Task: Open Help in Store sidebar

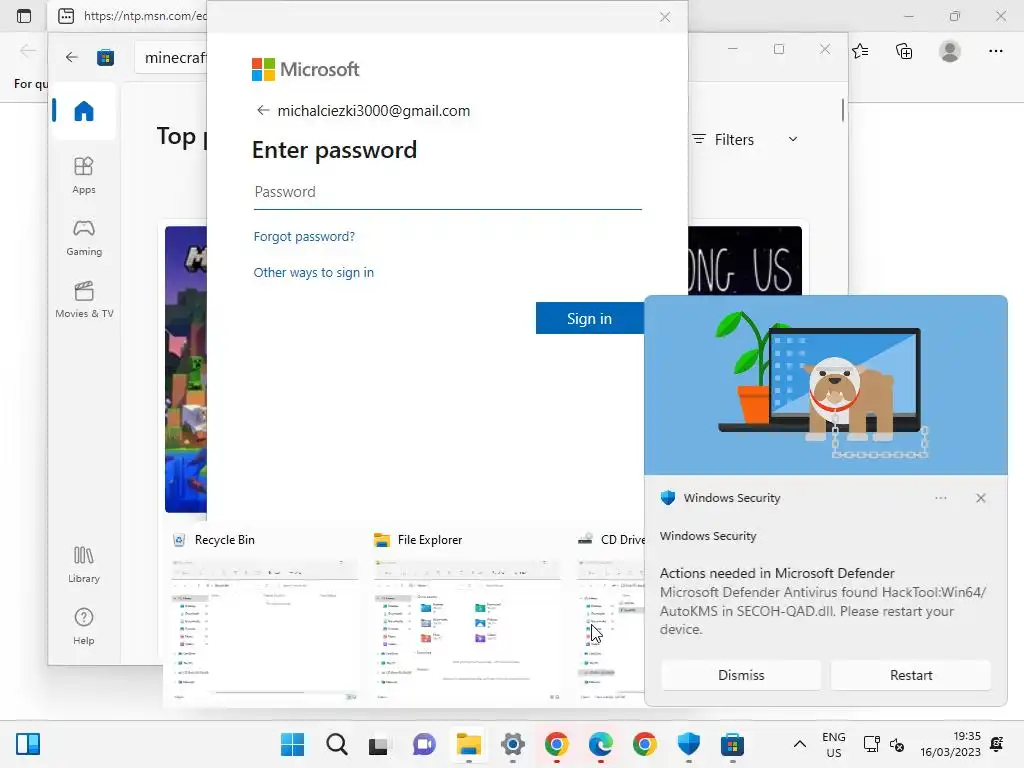Action: 84,627
